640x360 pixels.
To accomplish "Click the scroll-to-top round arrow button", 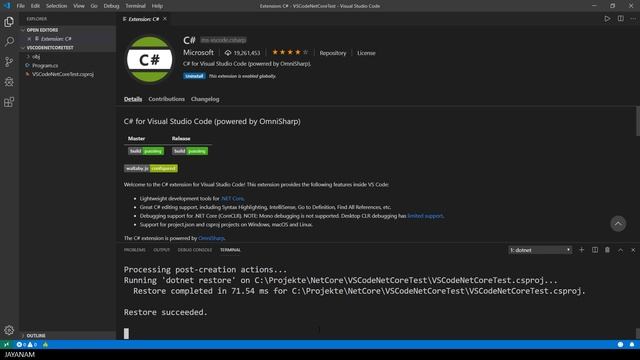I will (x=618, y=224).
